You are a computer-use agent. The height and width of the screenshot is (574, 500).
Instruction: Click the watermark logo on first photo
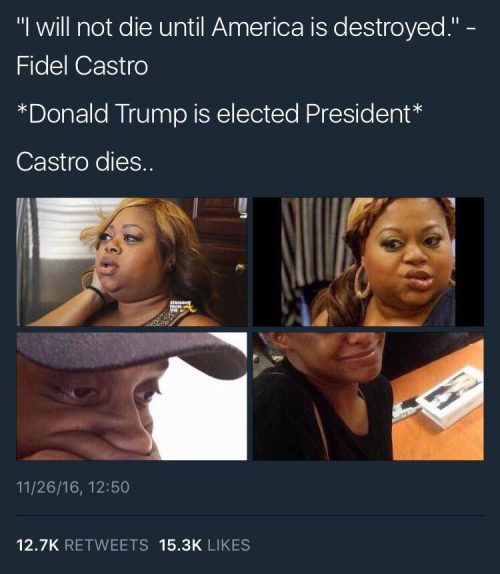coord(183,308)
